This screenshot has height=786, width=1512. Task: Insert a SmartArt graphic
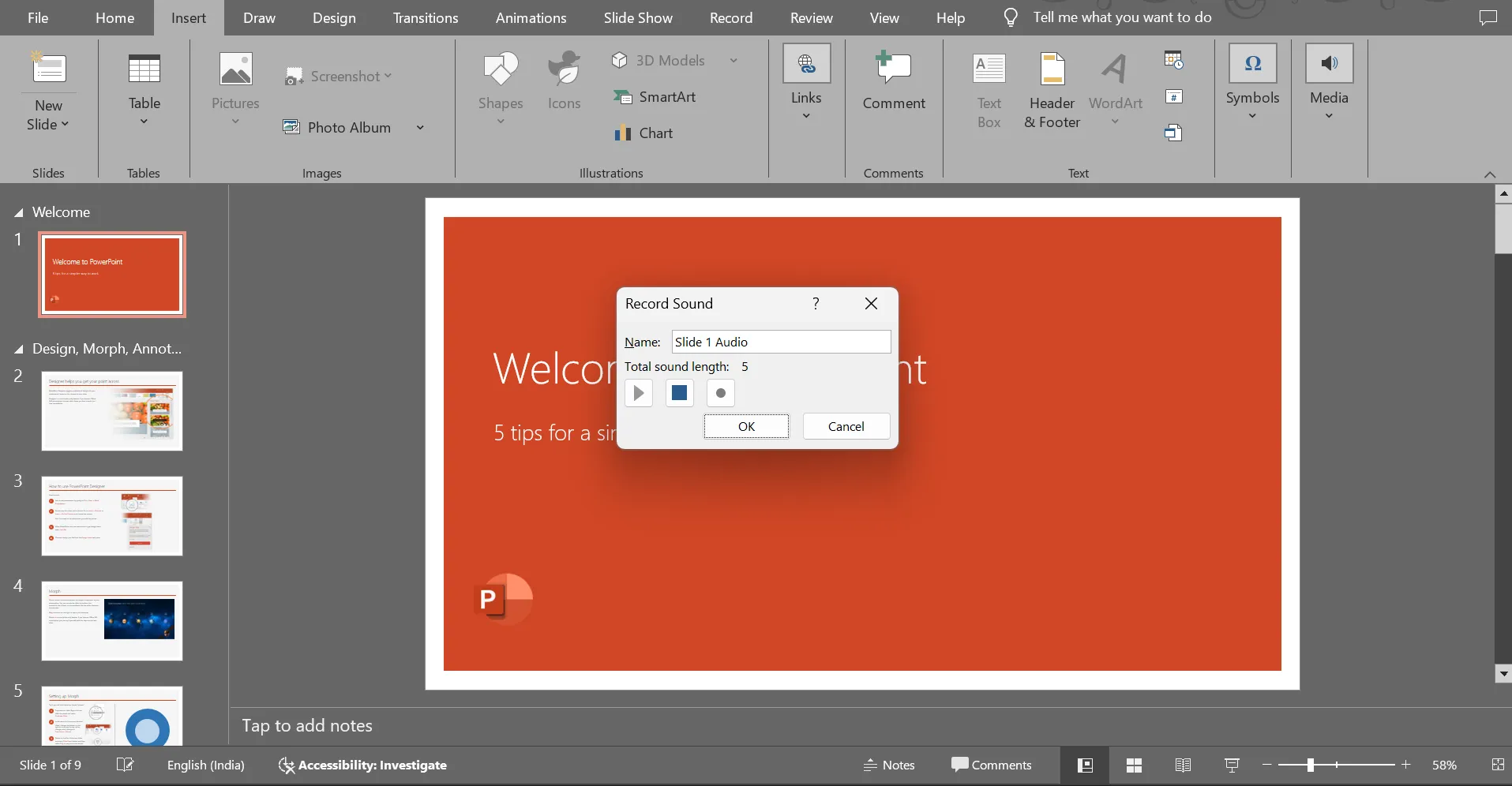point(655,97)
